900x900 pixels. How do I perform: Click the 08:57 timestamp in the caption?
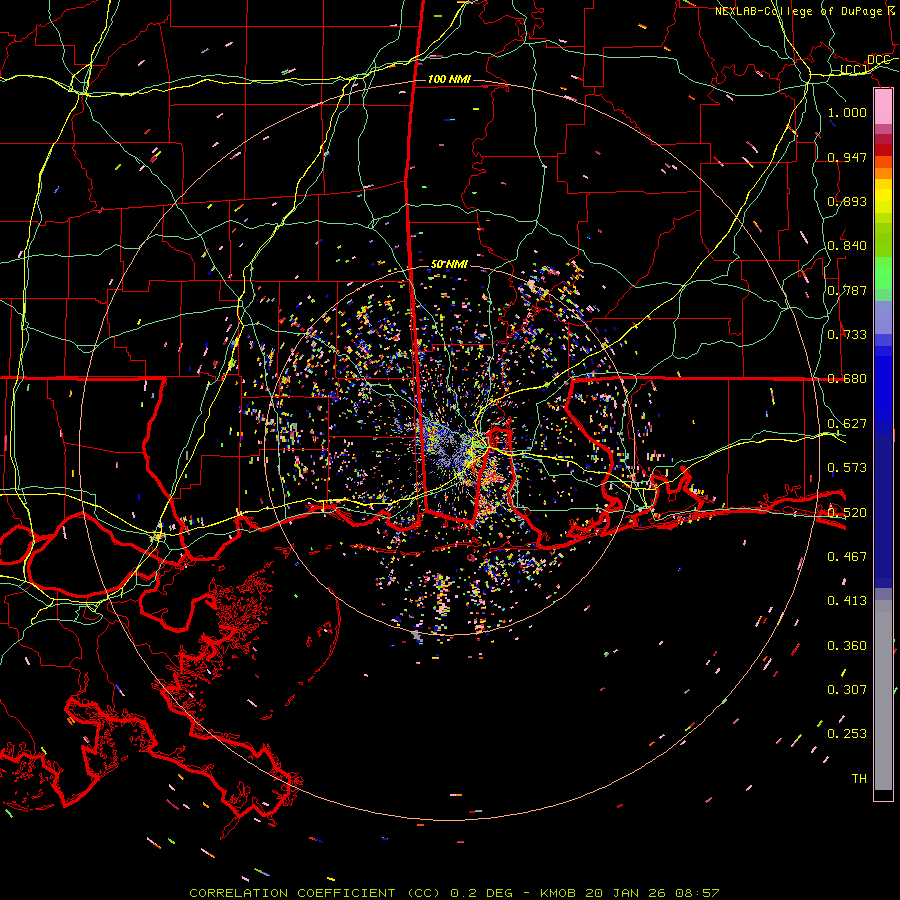point(697,893)
